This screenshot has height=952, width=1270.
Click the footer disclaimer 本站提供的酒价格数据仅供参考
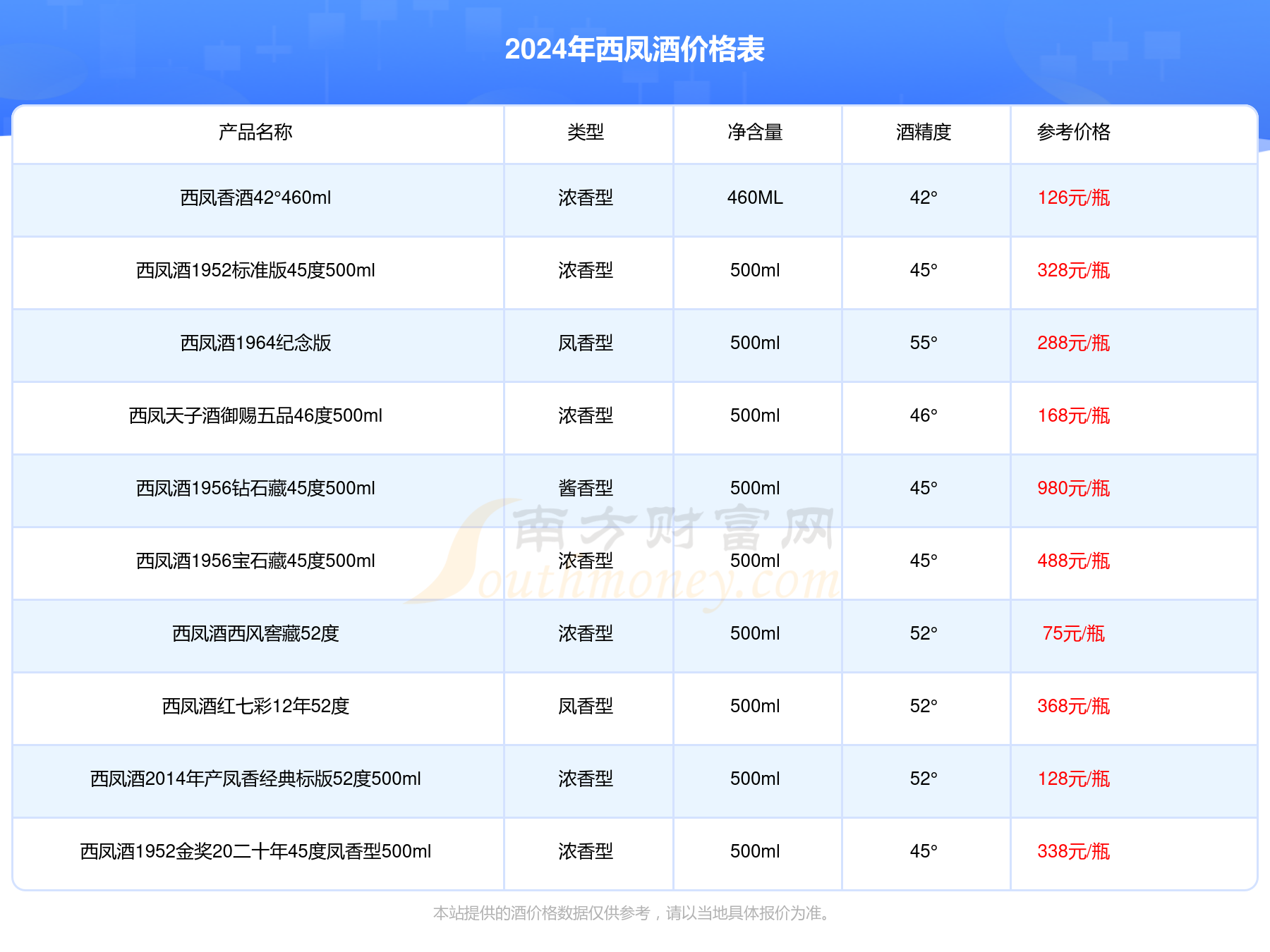tap(541, 913)
